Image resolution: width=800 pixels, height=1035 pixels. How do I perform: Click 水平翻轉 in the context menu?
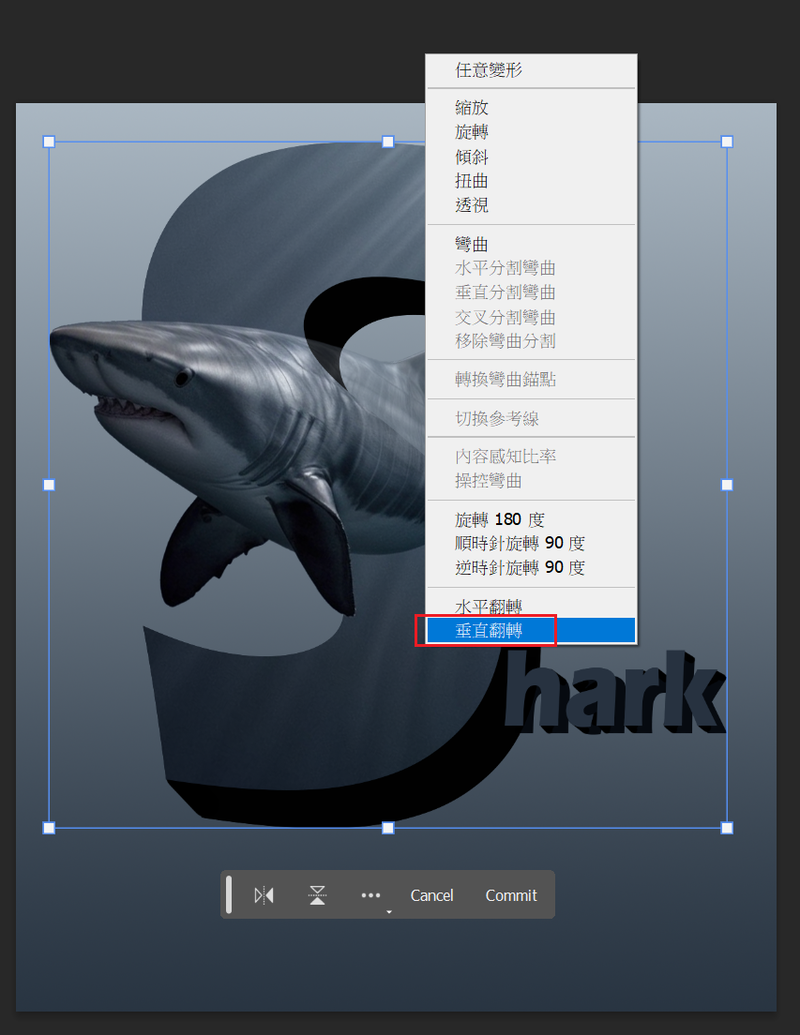coord(489,607)
